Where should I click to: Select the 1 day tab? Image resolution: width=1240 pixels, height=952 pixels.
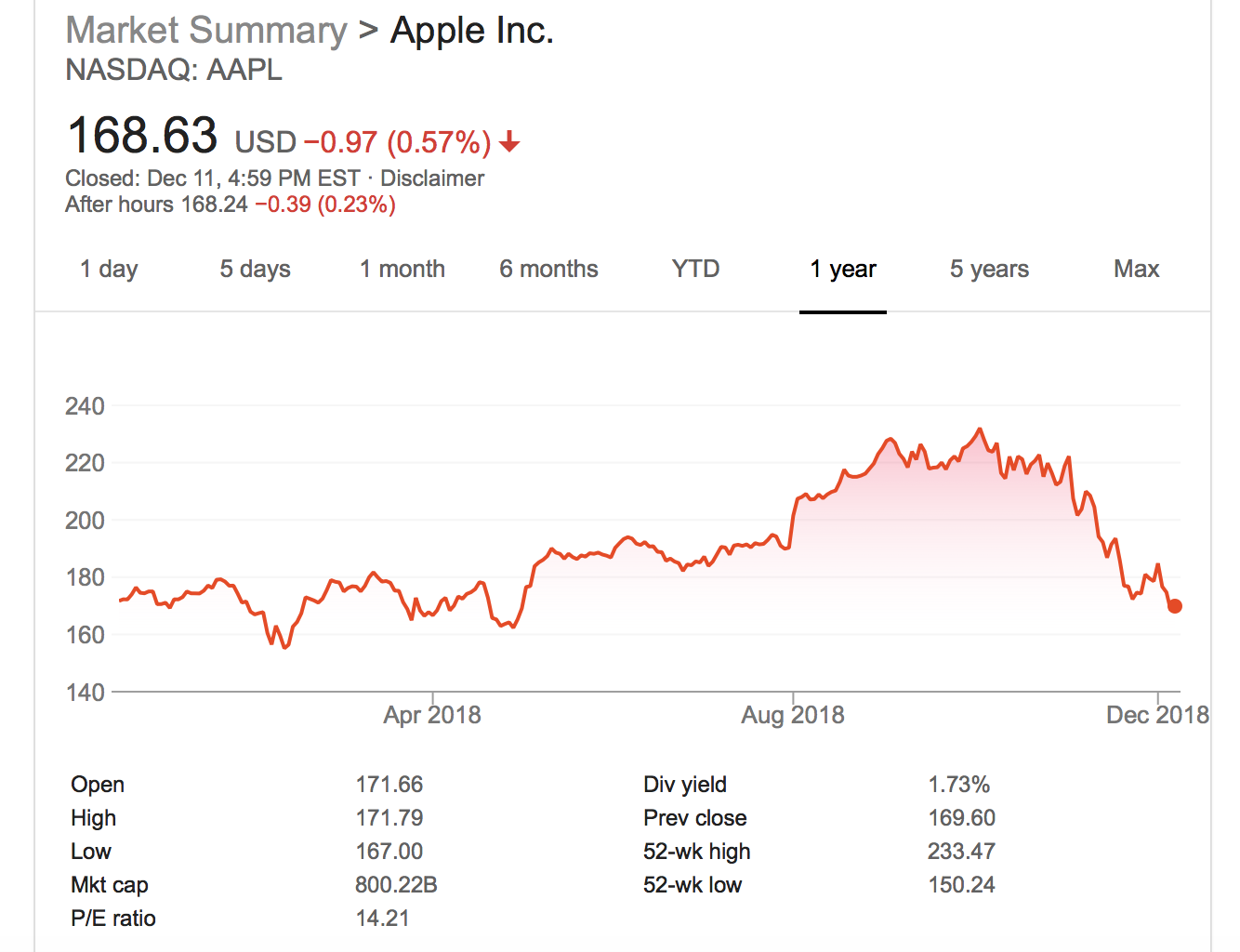pyautogui.click(x=109, y=270)
